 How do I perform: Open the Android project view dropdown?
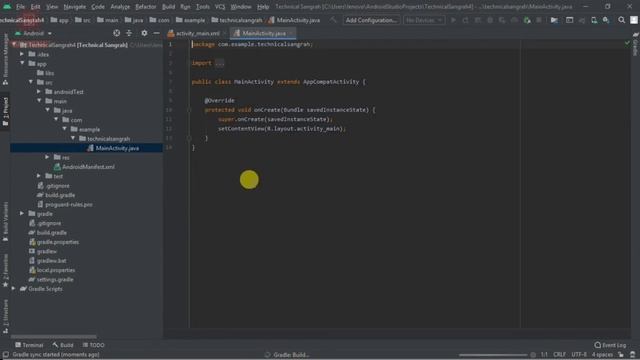33,33
